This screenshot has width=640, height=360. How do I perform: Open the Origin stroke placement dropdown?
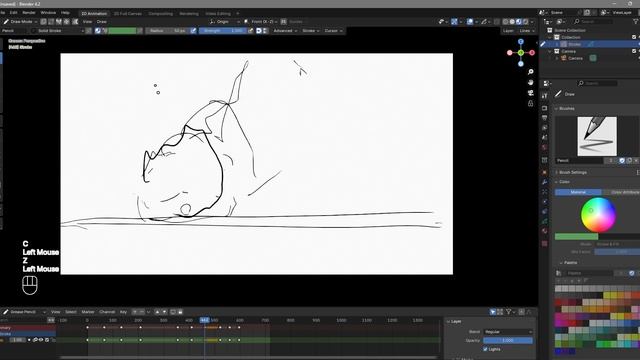point(225,22)
